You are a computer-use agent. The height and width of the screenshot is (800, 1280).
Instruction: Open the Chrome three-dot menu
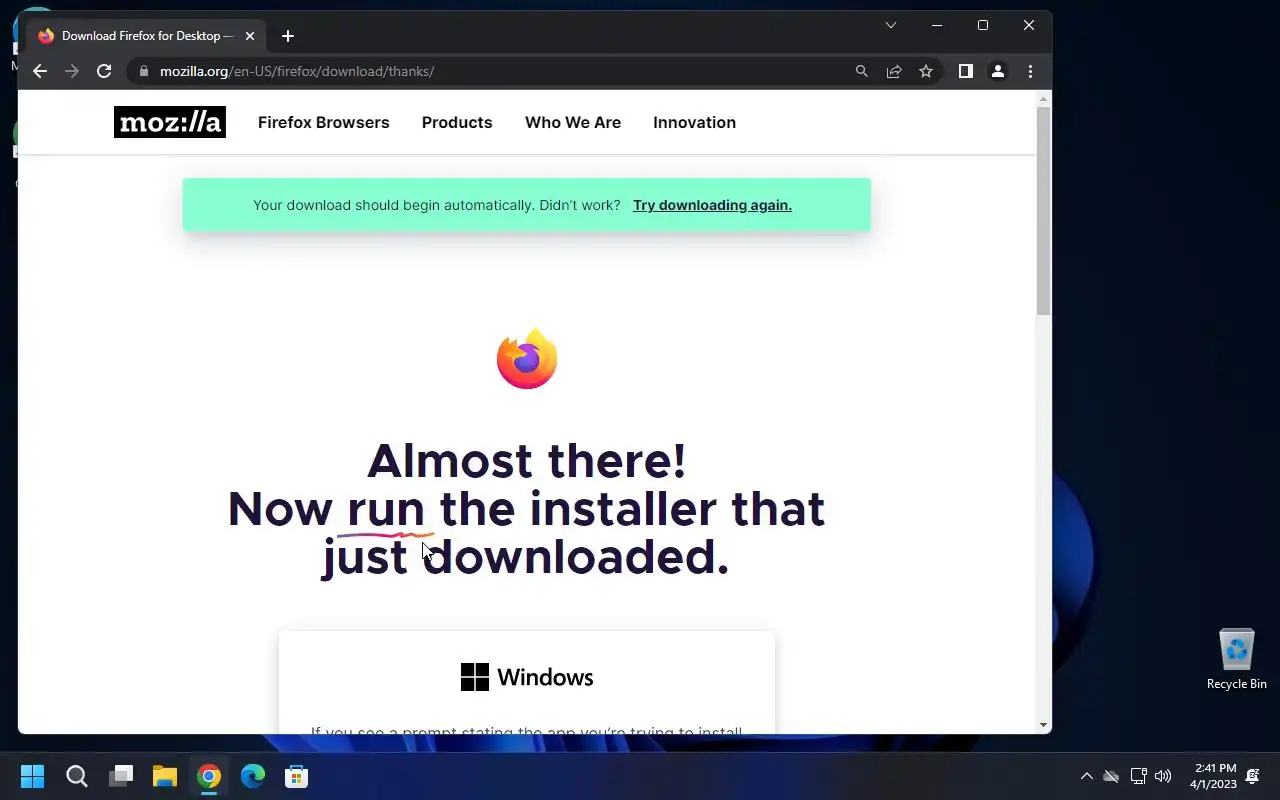coord(1030,71)
